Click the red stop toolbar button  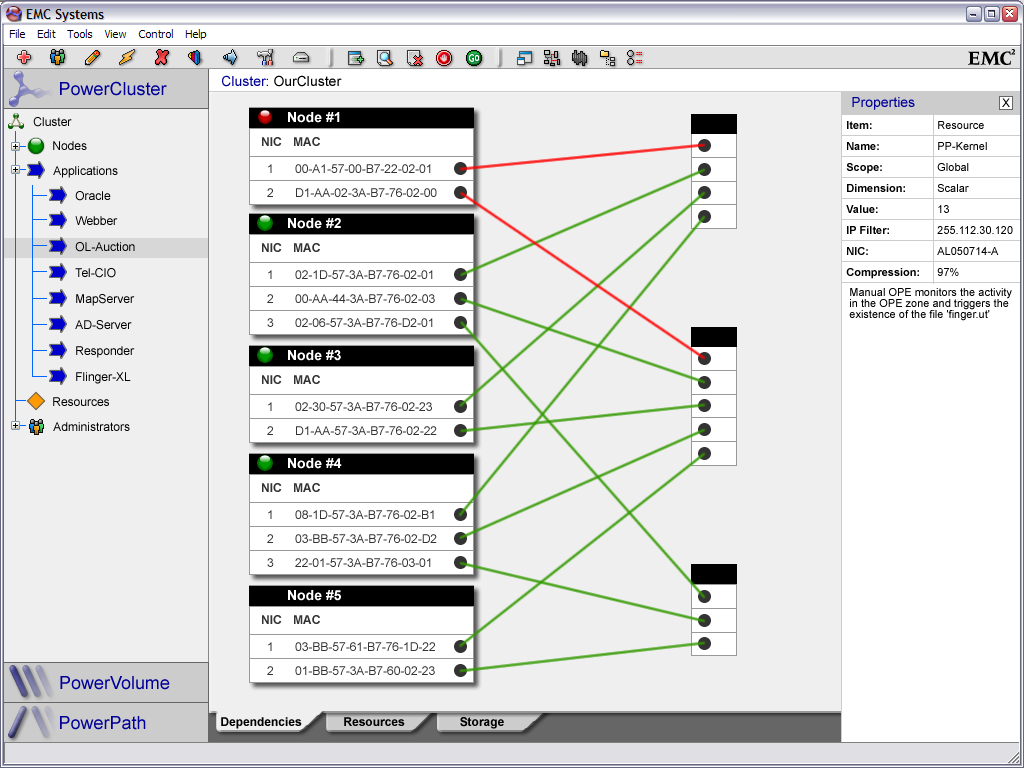(444, 58)
